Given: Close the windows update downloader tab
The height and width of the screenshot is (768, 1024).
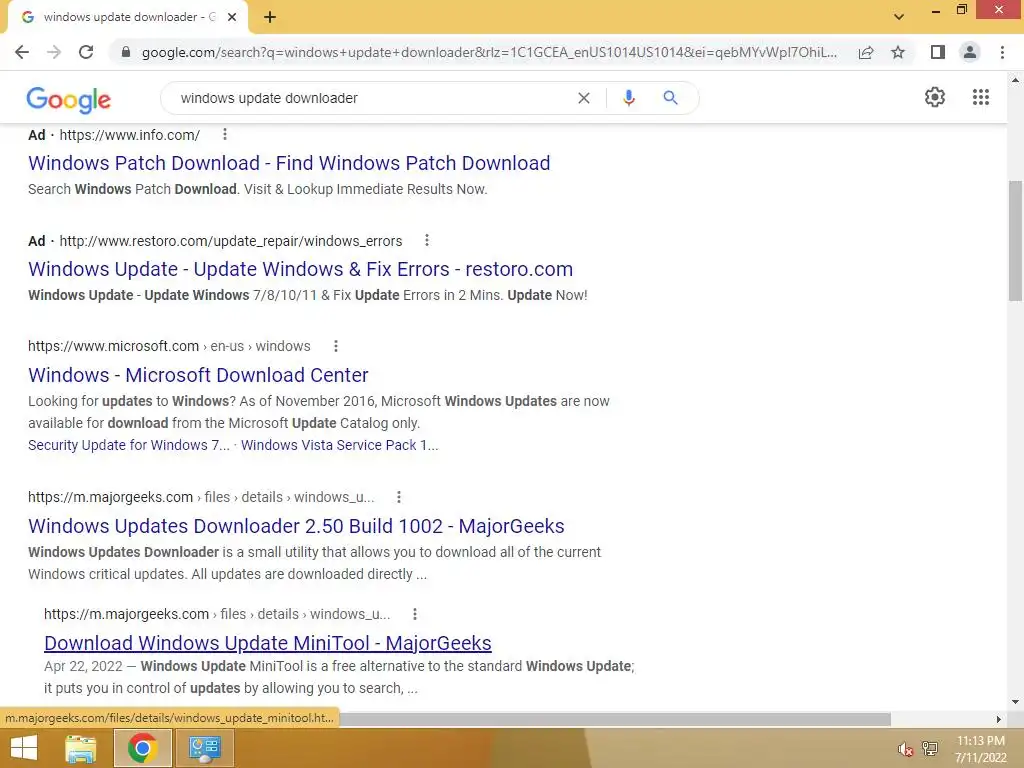Looking at the screenshot, I should (232, 17).
